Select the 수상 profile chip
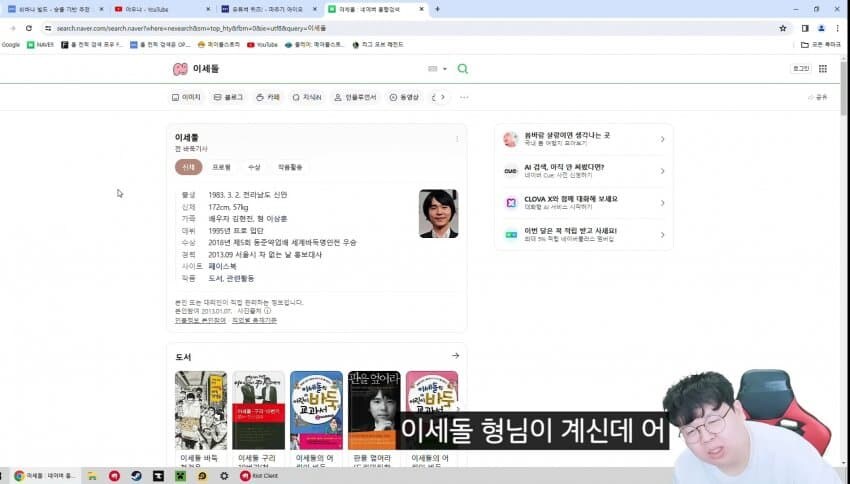850x484 pixels. coord(254,167)
